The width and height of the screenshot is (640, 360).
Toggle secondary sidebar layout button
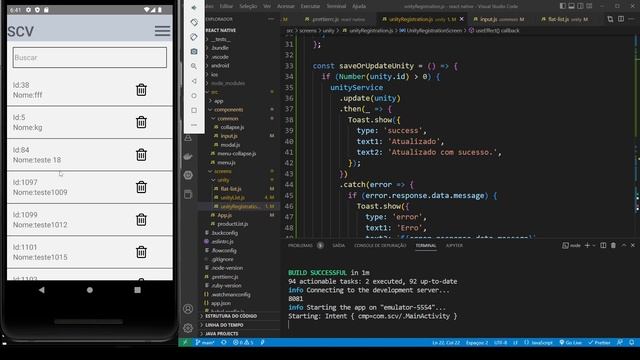580,6
